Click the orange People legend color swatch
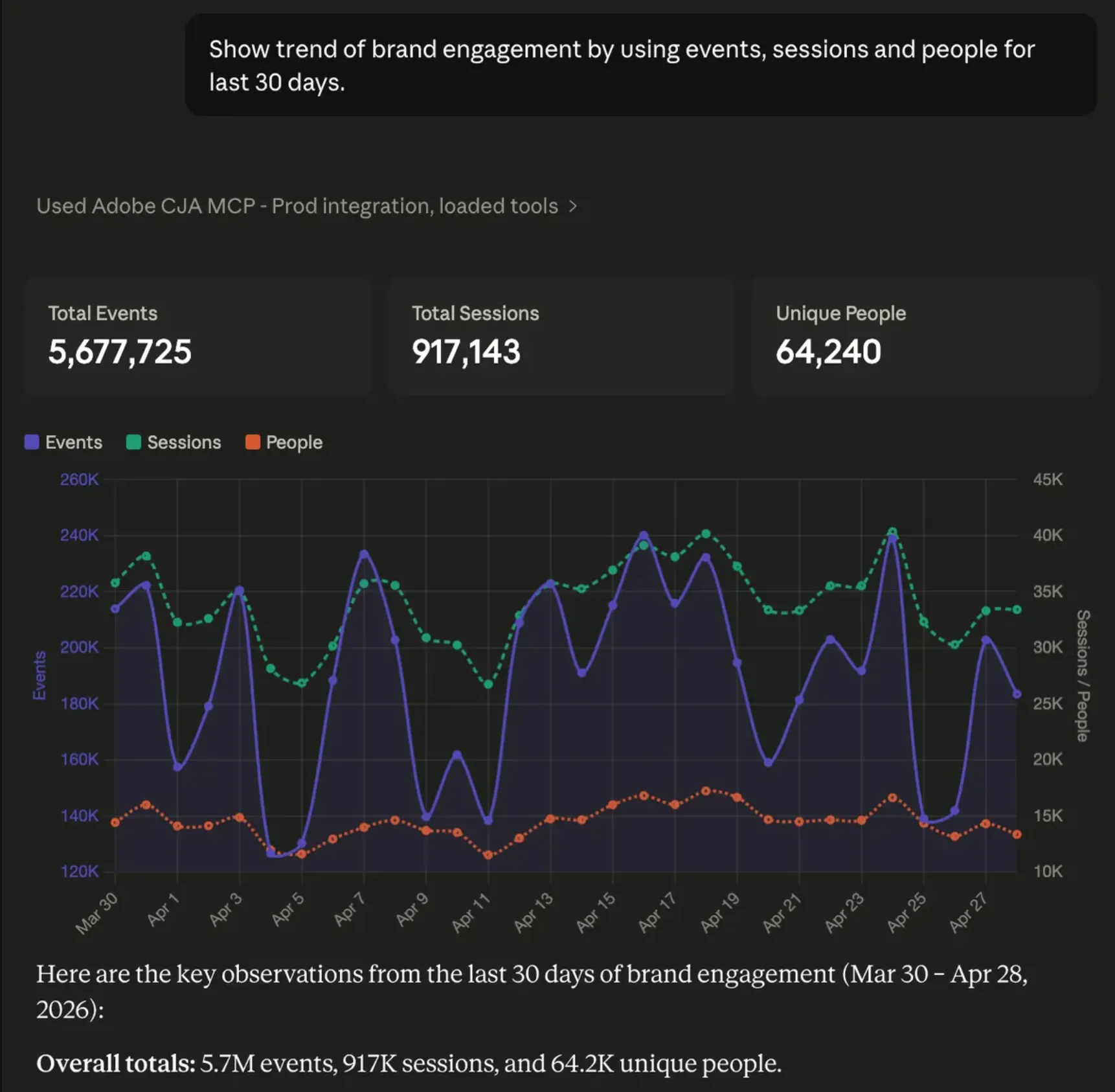The height and width of the screenshot is (1092, 1115). [253, 442]
